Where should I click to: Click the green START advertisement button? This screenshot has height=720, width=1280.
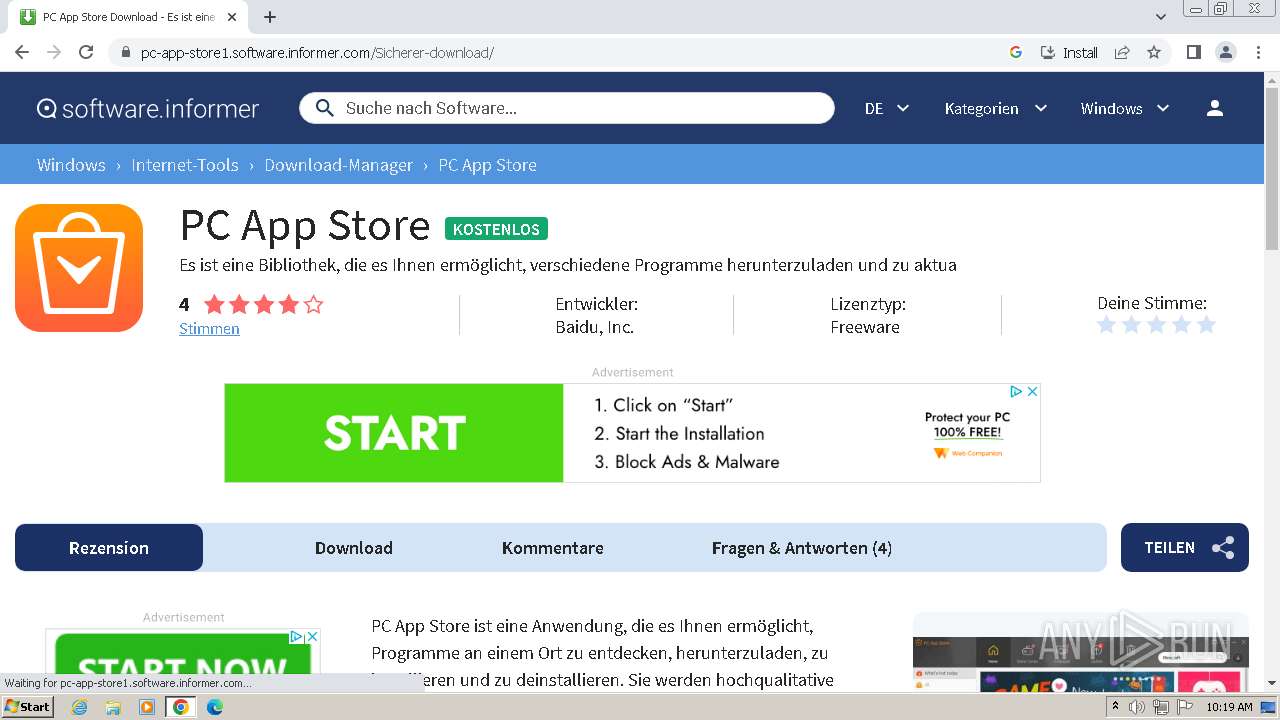click(x=394, y=433)
